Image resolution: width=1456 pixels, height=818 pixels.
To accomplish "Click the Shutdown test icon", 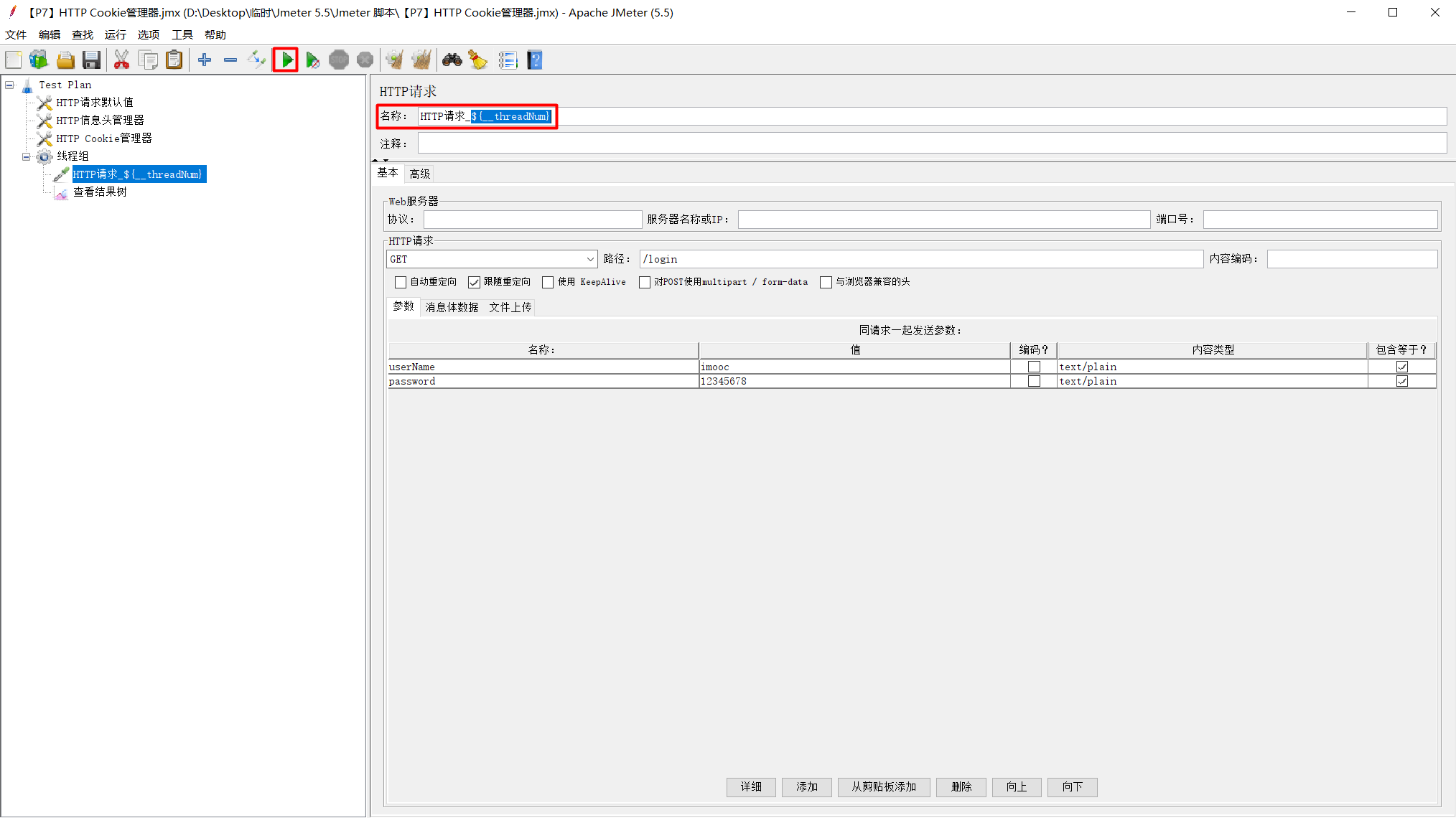I will click(365, 60).
